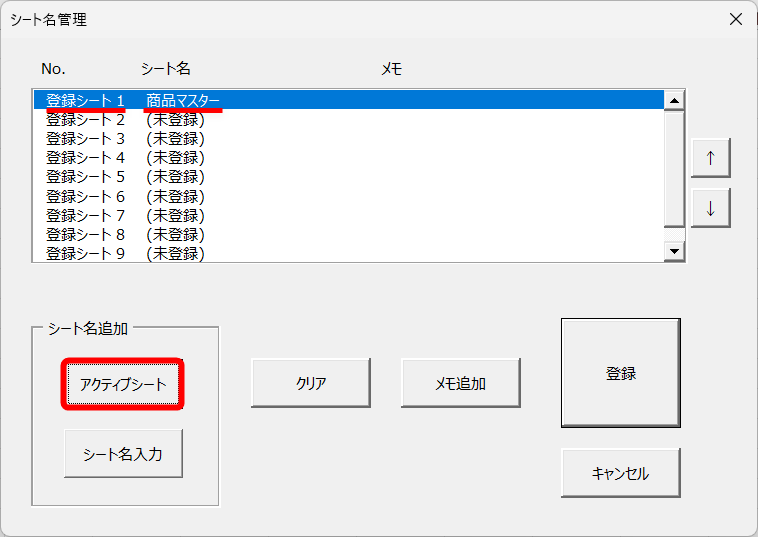
Task: Click the アクティブシート button
Action: coord(123,384)
